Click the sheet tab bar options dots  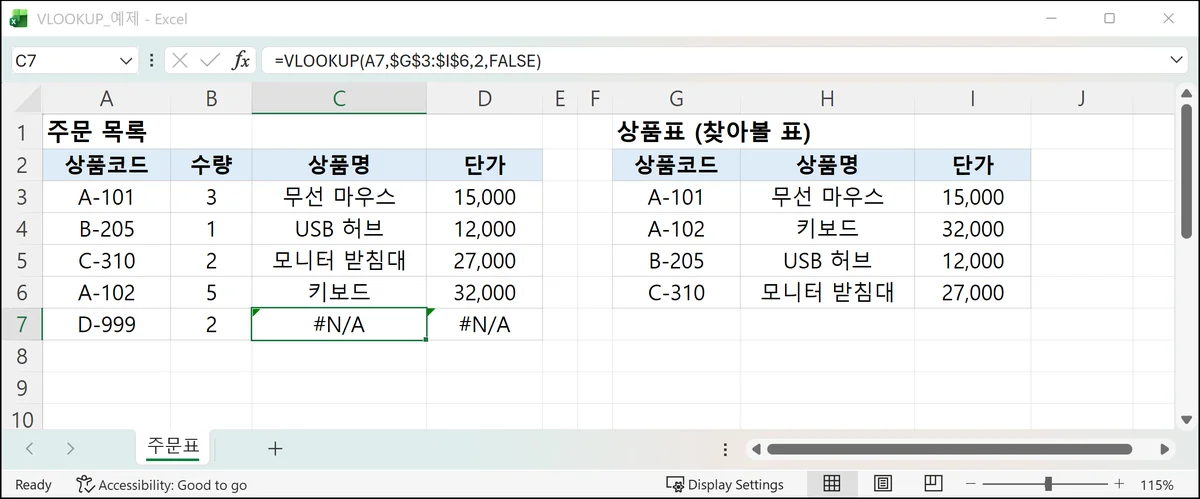(x=723, y=449)
